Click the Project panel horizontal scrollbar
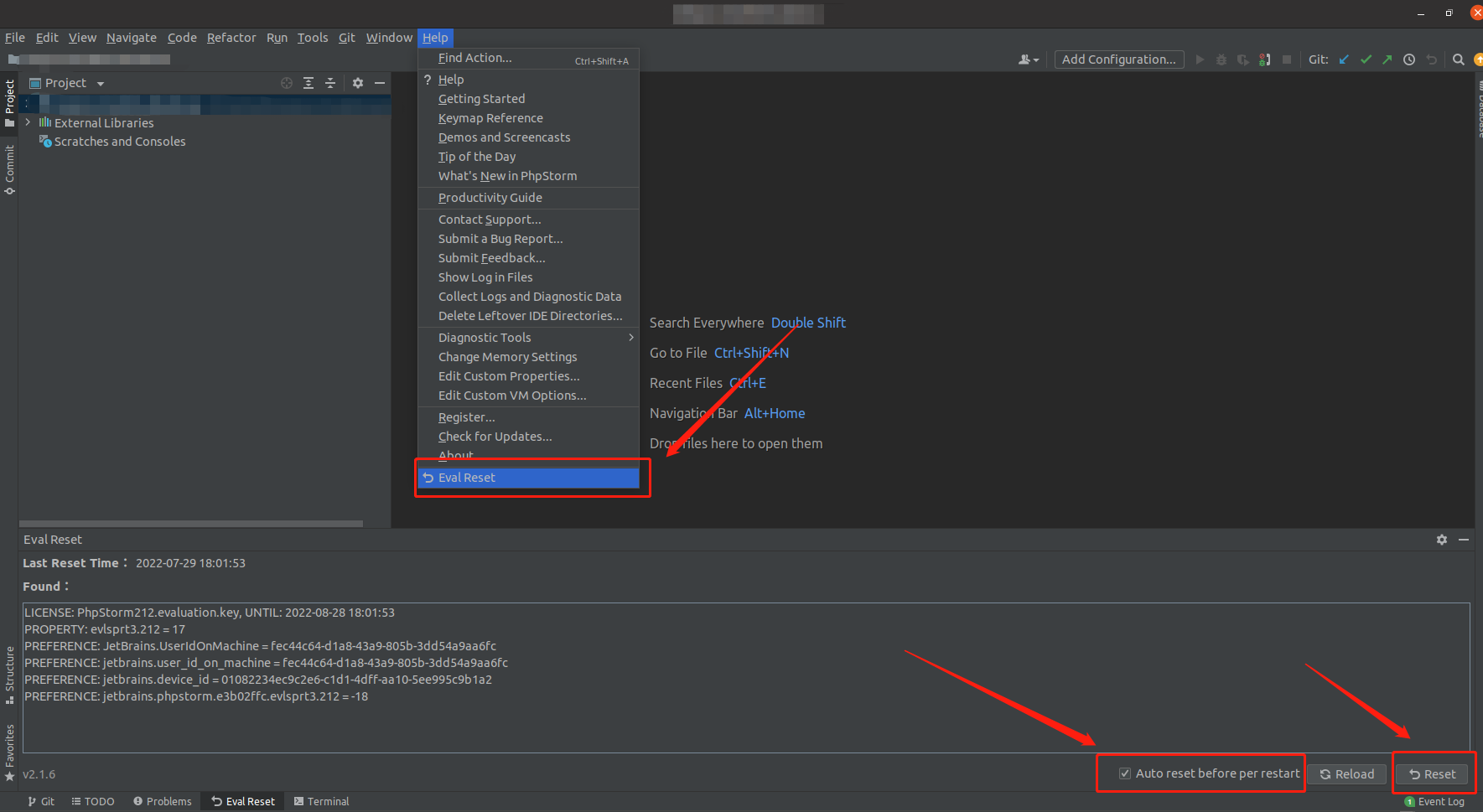This screenshot has height=812, width=1483. (191, 524)
